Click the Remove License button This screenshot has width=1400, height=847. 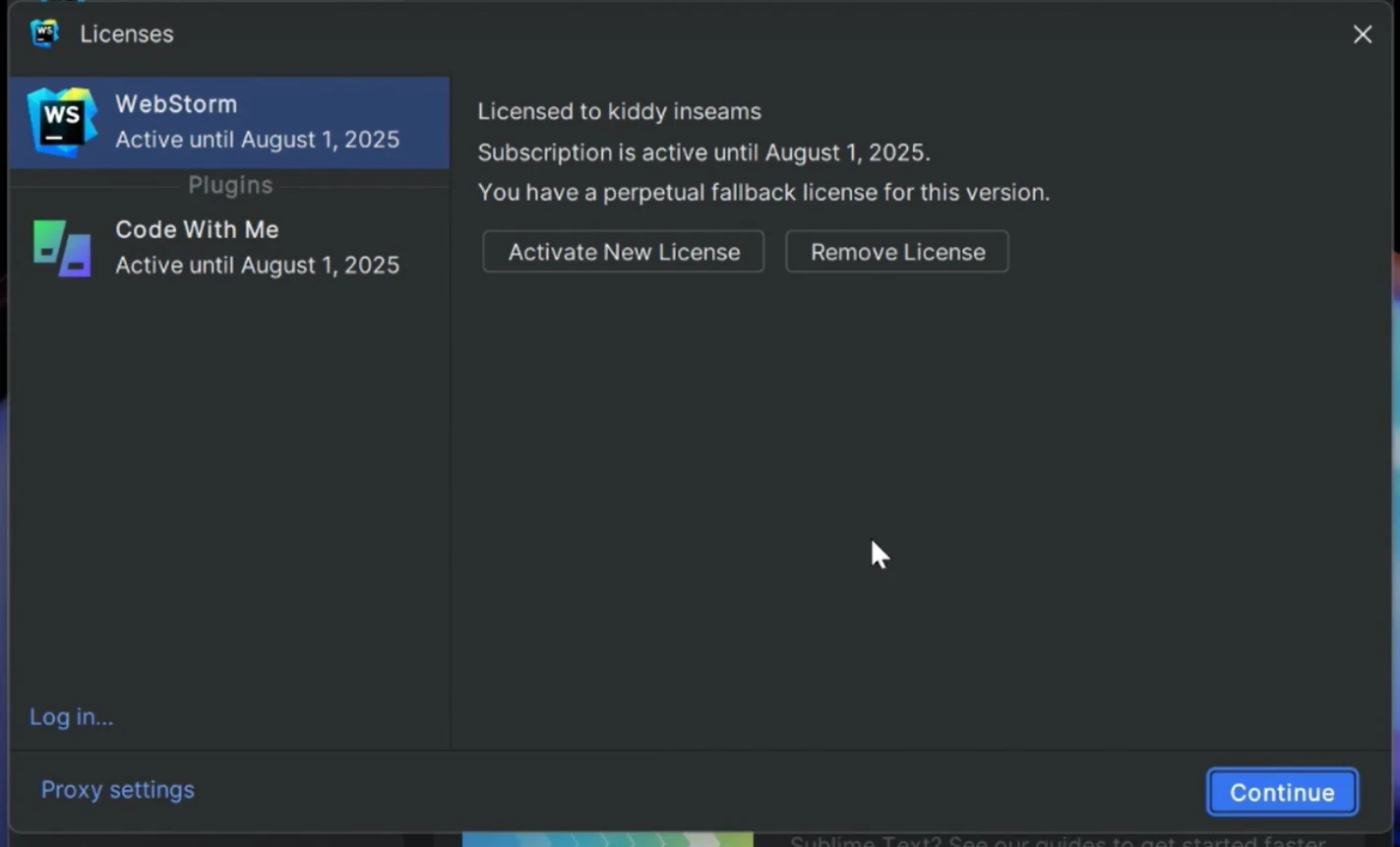[x=897, y=252]
